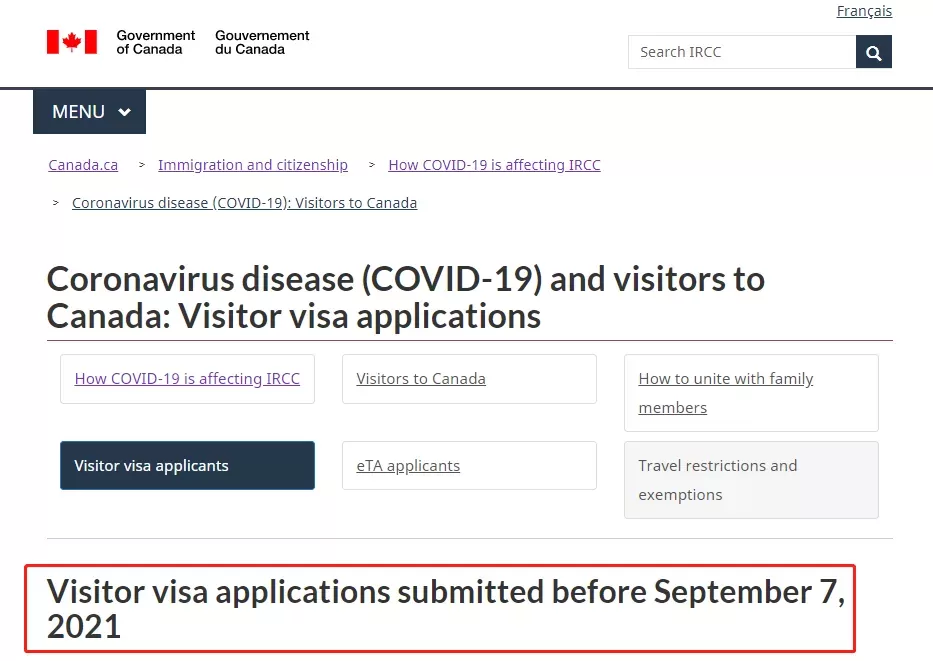Focus the Search IRCC input field
Image resolution: width=933 pixels, height=661 pixels.
[x=742, y=52]
